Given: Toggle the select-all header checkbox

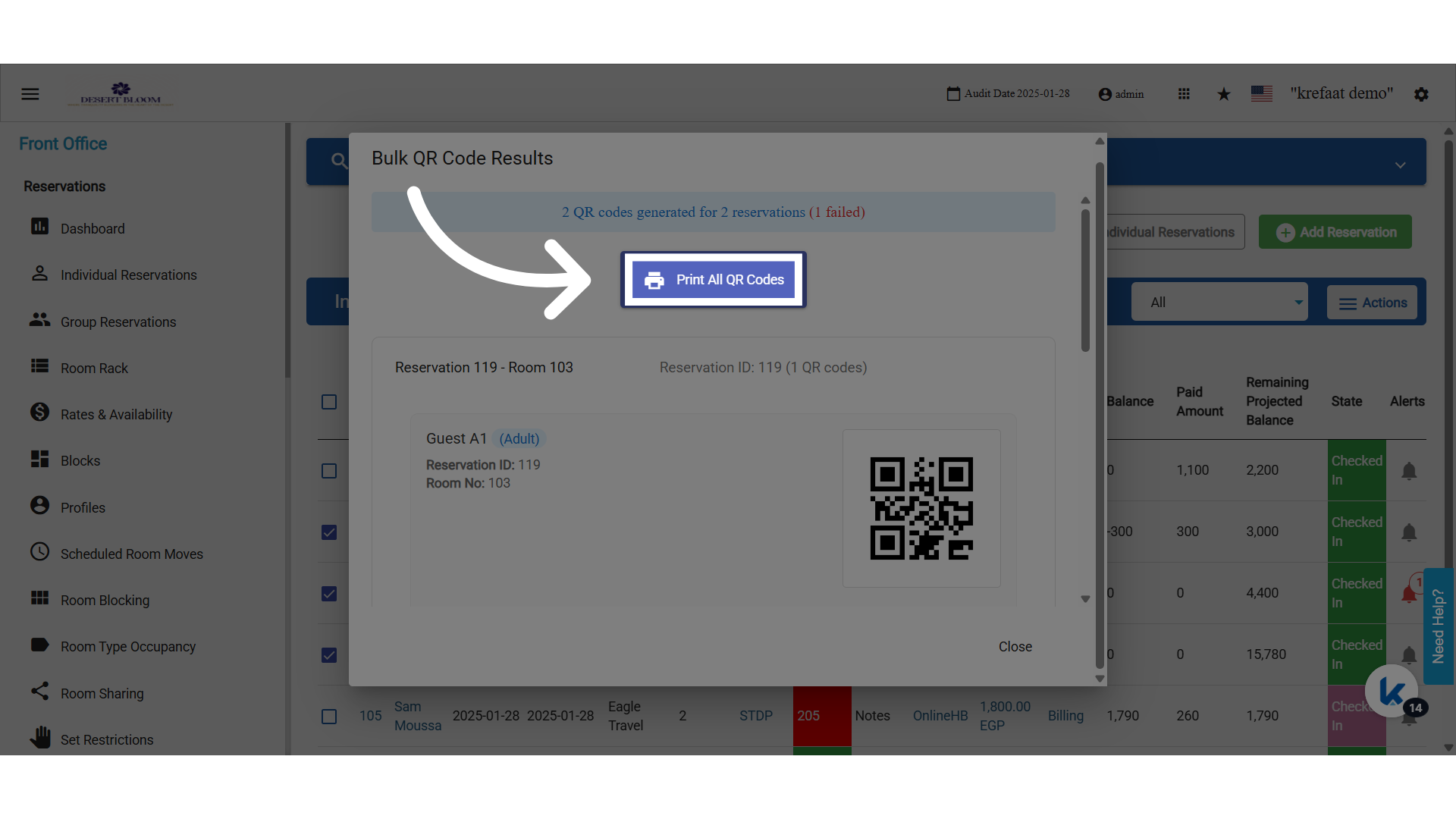Looking at the screenshot, I should pos(329,402).
